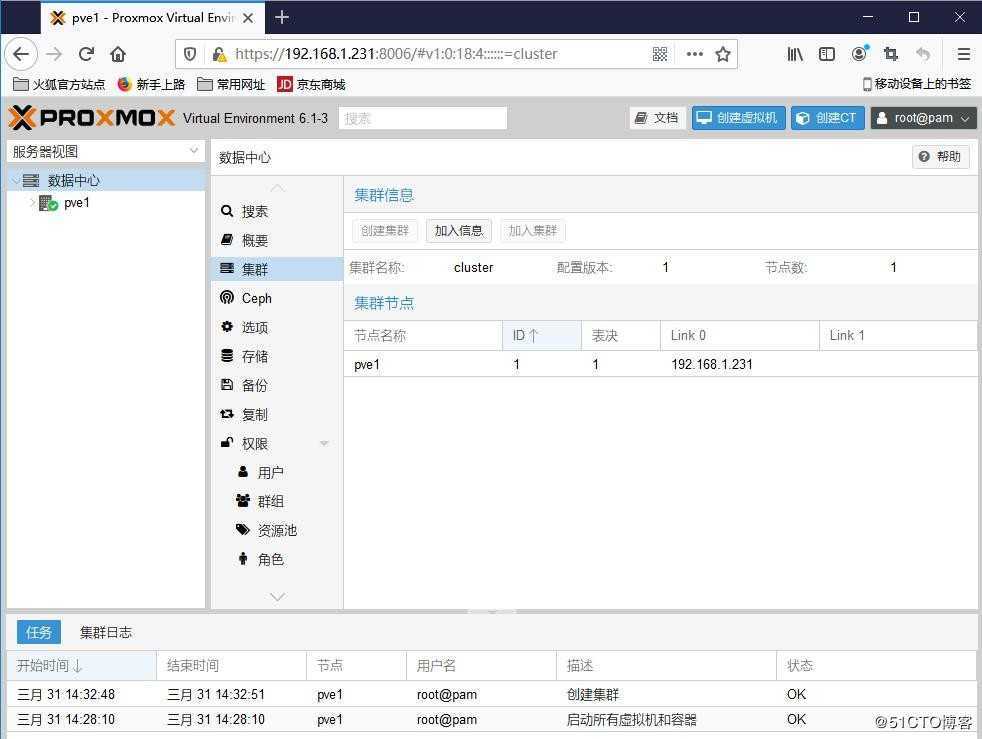
Task: Open Firefox account avatar icon
Action: [x=859, y=54]
